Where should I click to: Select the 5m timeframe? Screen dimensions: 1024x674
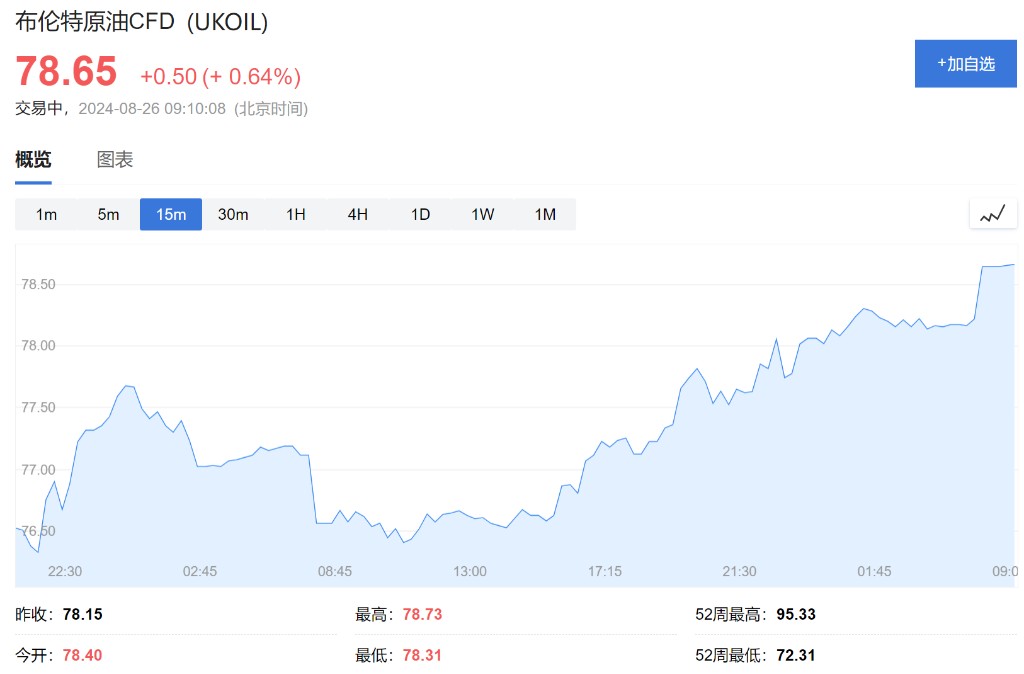(108, 214)
